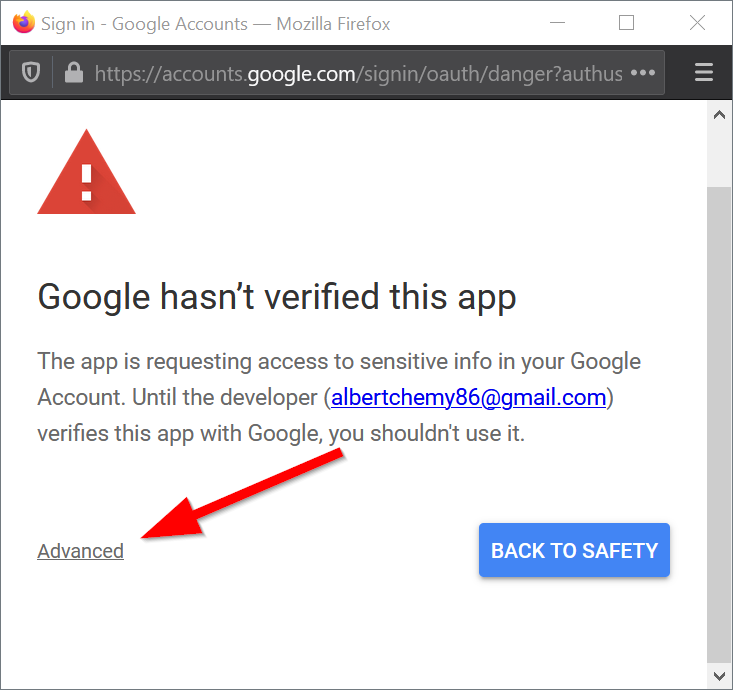Click the scrollbar down arrow
Viewport: 733px width, 690px height.
[x=718, y=677]
